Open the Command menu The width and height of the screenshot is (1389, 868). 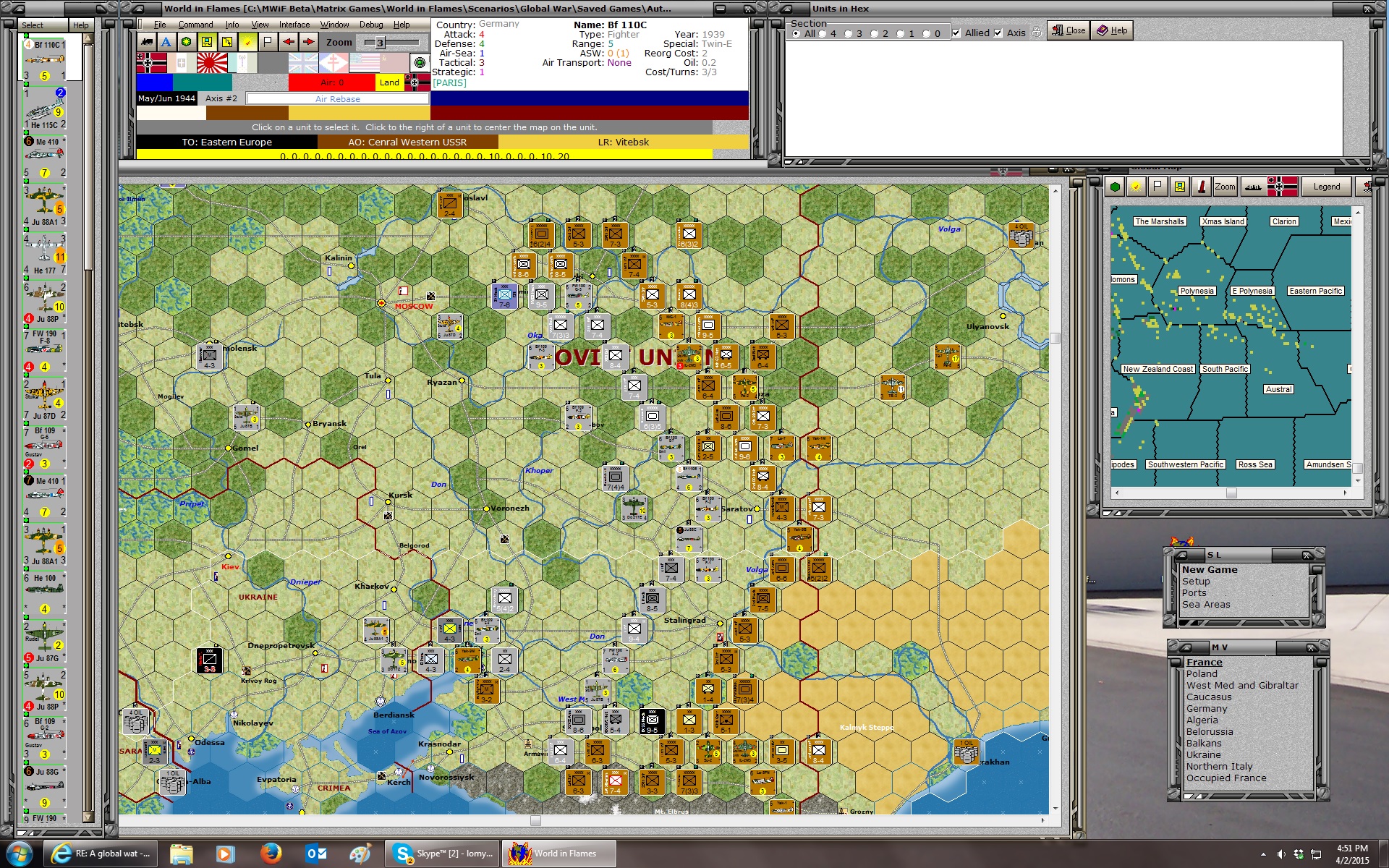(195, 25)
